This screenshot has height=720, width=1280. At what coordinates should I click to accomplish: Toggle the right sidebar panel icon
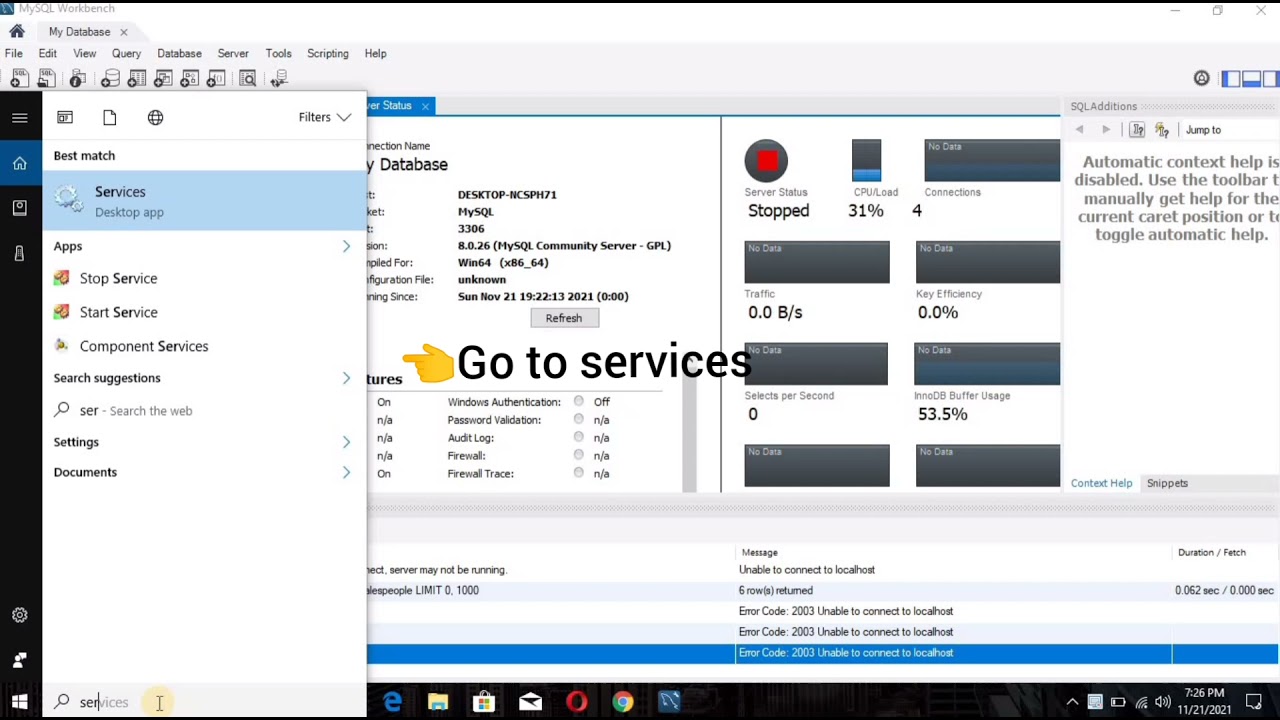(1271, 79)
